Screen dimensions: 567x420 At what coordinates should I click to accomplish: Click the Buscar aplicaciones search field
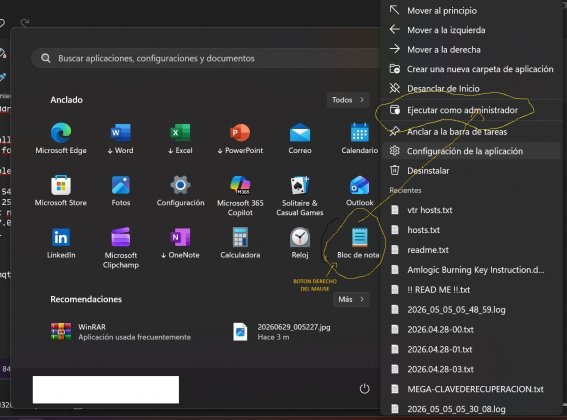tap(206, 58)
